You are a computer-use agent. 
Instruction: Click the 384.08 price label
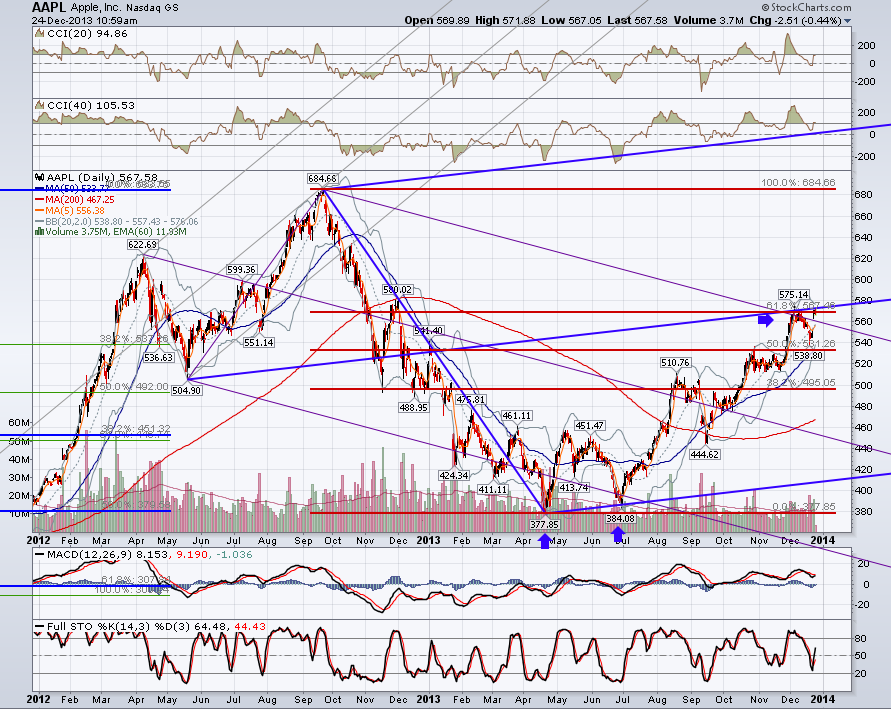click(x=620, y=518)
